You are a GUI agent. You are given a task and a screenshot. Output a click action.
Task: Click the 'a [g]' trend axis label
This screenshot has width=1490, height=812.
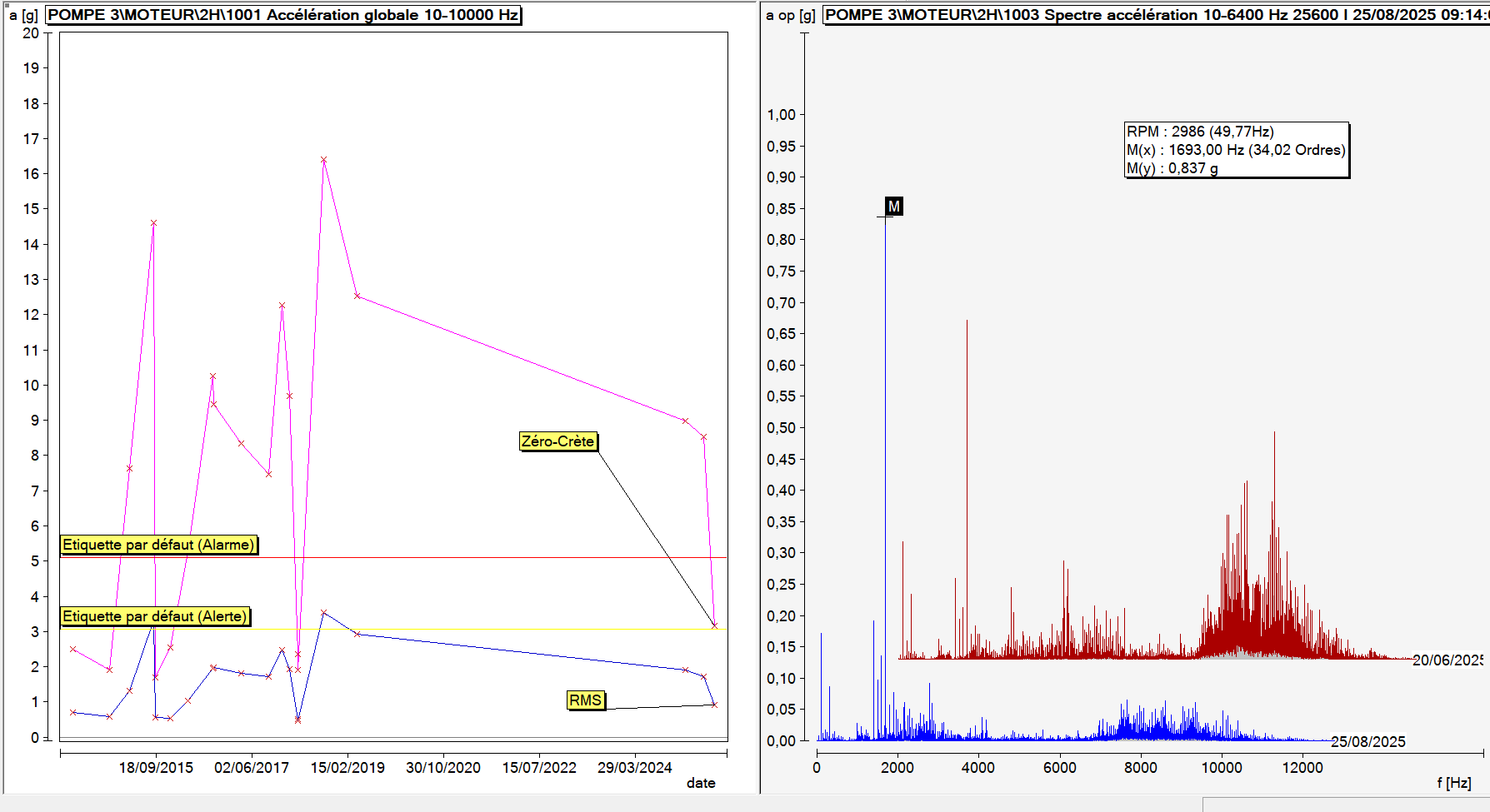coord(23,15)
